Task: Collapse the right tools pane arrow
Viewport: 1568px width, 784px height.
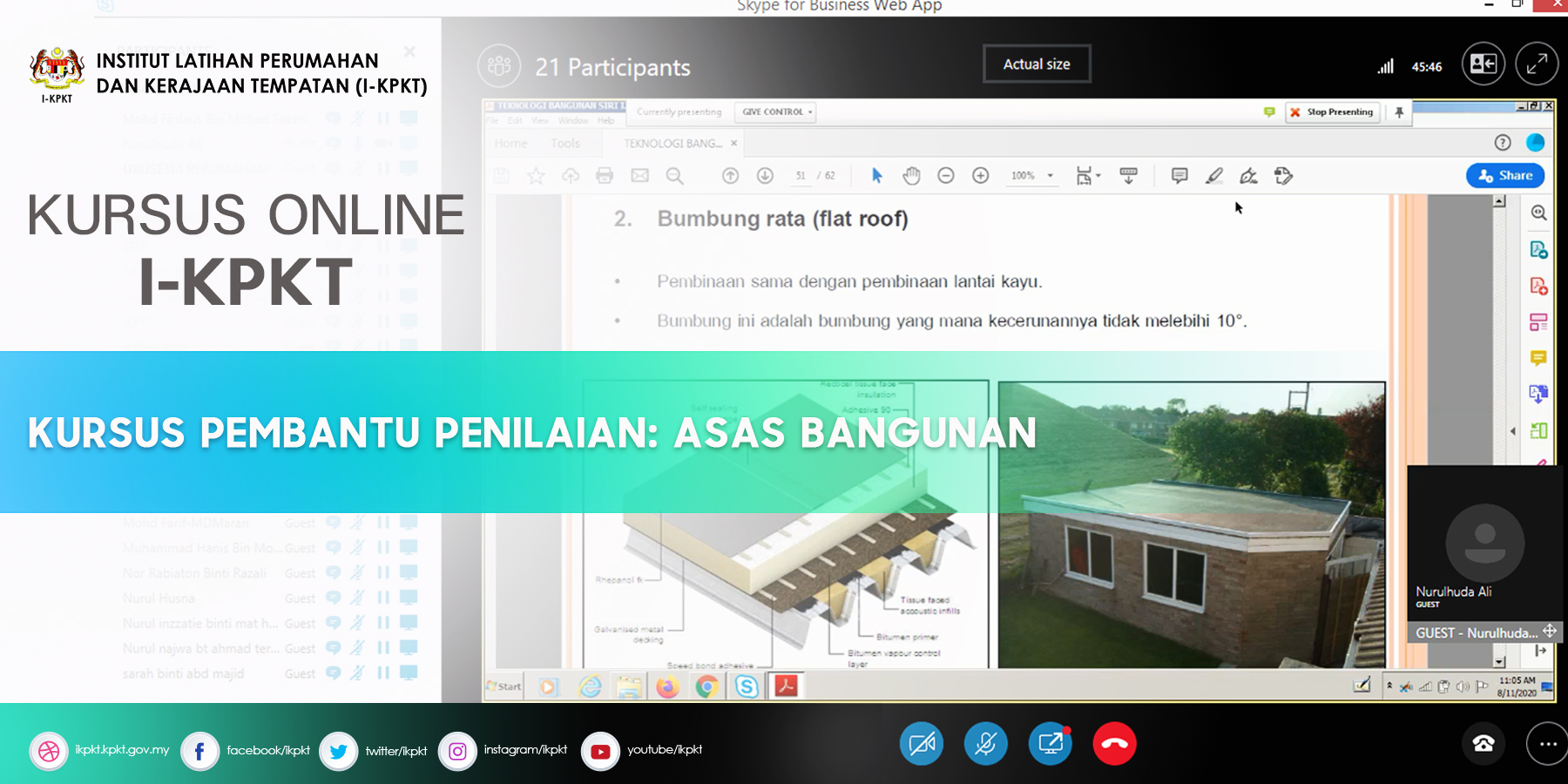Action: [1513, 431]
